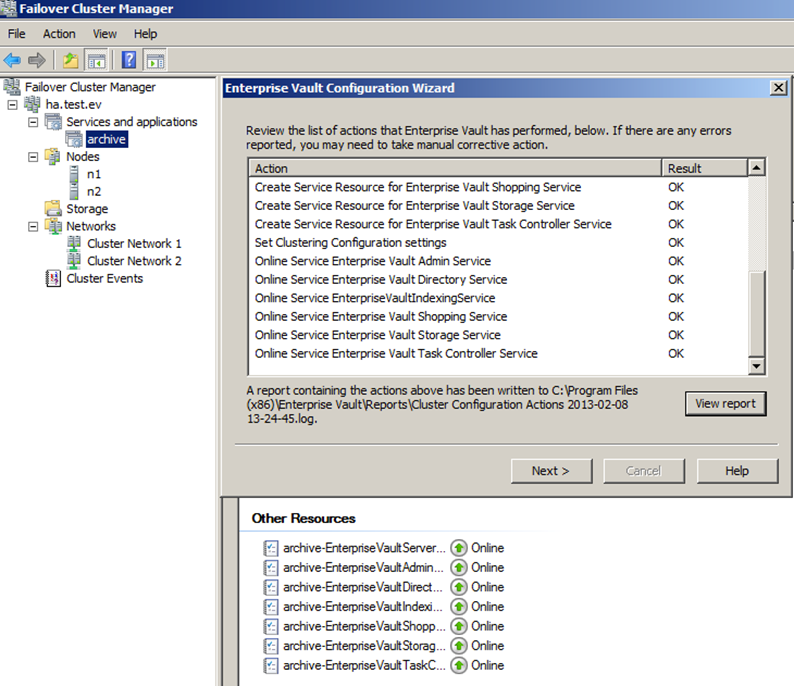Click the action list scrollbar thumb
794x686 pixels.
click(757, 314)
